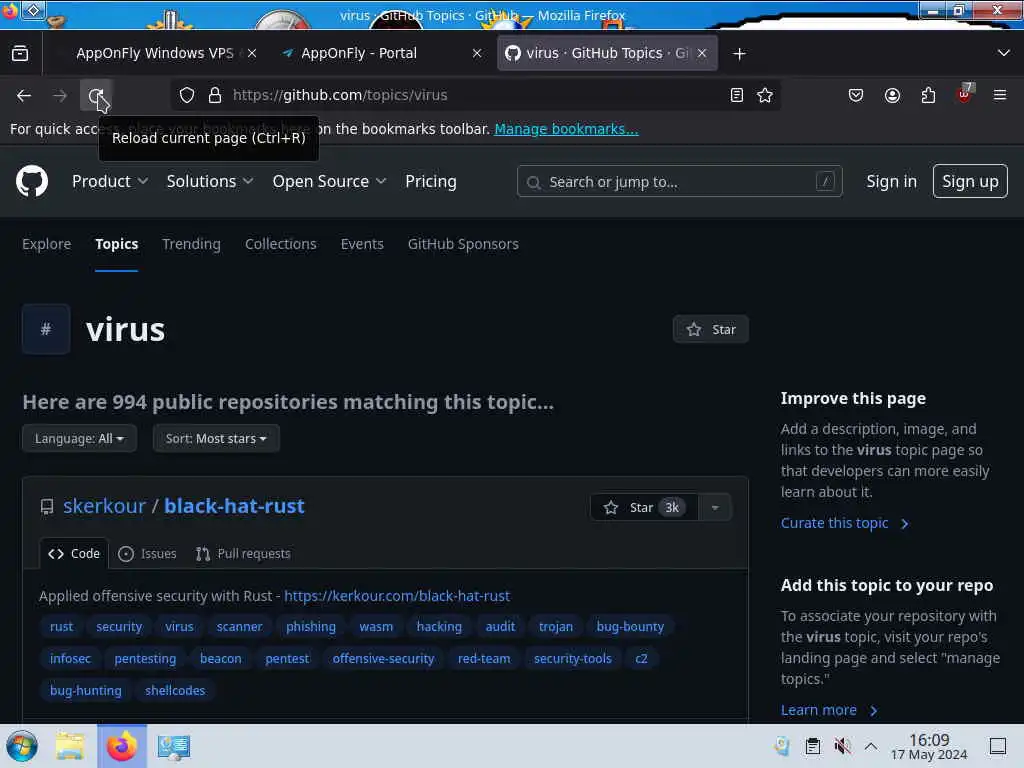Screen dimensions: 1024x768
Task: Select the Topics tab
Action: pyautogui.click(x=116, y=244)
